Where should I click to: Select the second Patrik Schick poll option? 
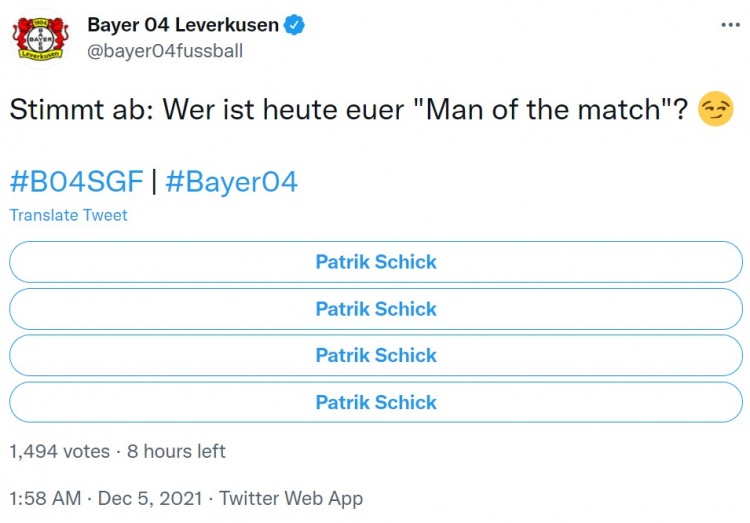click(376, 309)
